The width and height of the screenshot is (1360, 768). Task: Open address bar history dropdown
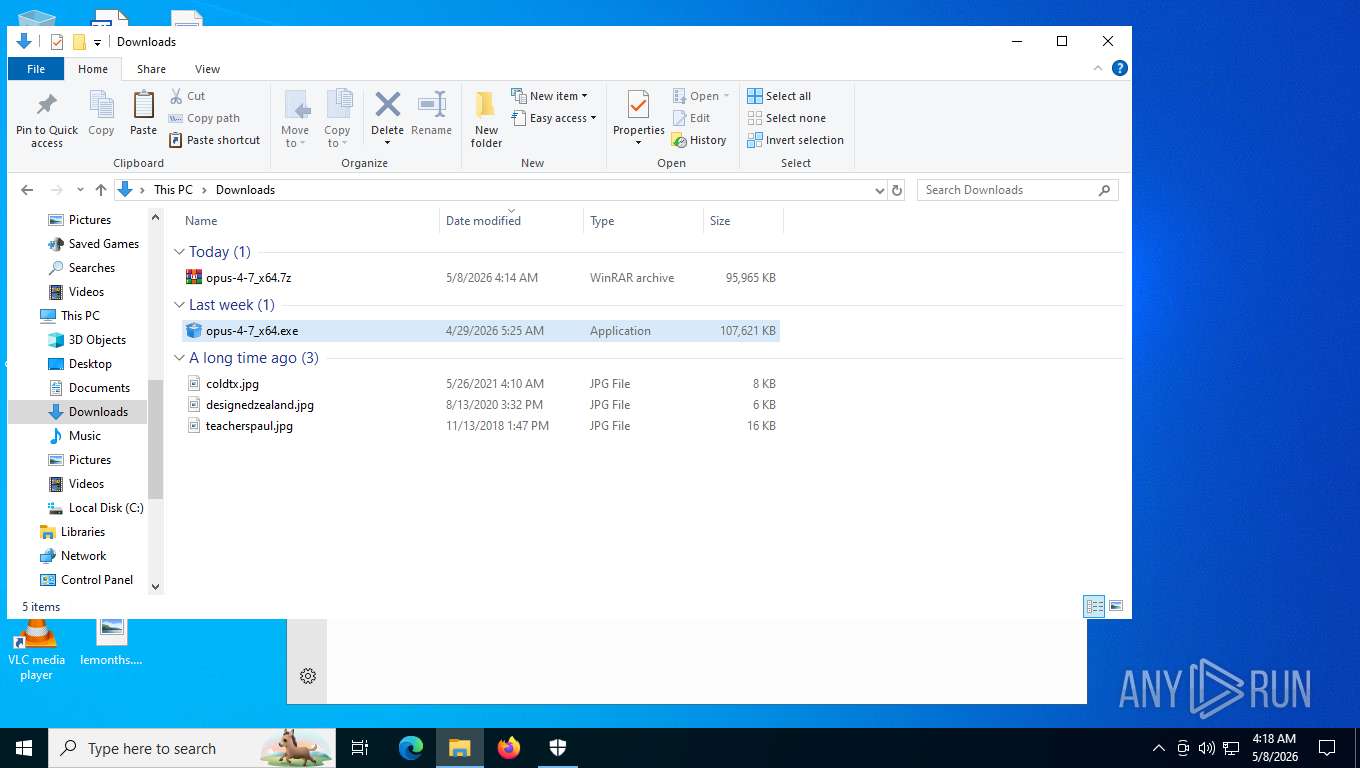point(880,190)
